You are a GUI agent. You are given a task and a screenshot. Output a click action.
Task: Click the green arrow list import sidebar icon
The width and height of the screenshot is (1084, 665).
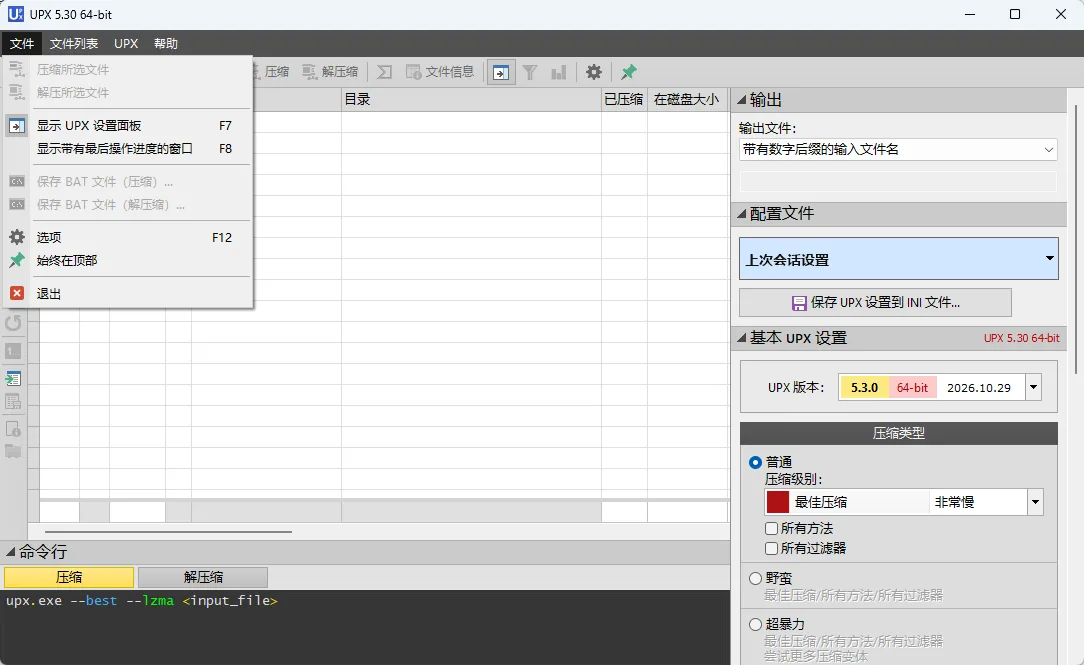(13, 378)
